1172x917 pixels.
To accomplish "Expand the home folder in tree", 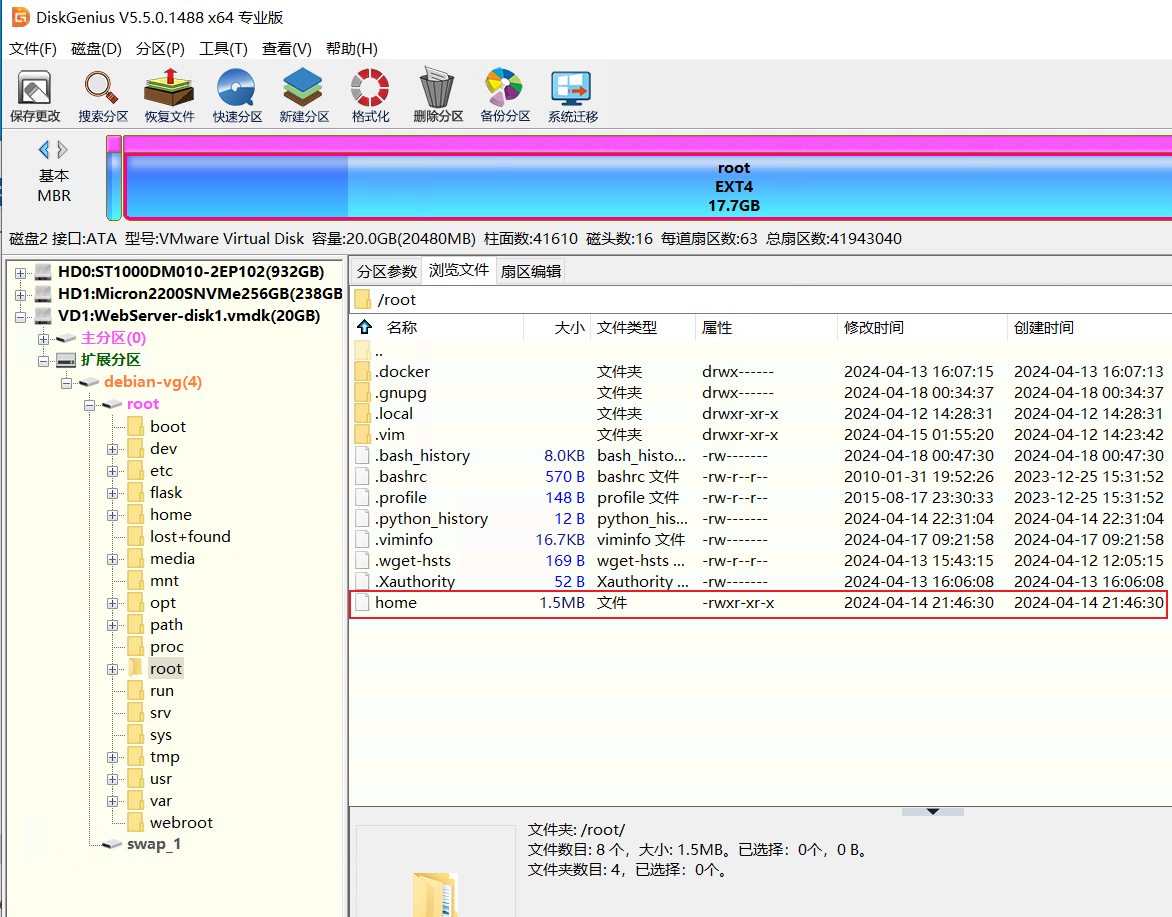I will click(112, 515).
